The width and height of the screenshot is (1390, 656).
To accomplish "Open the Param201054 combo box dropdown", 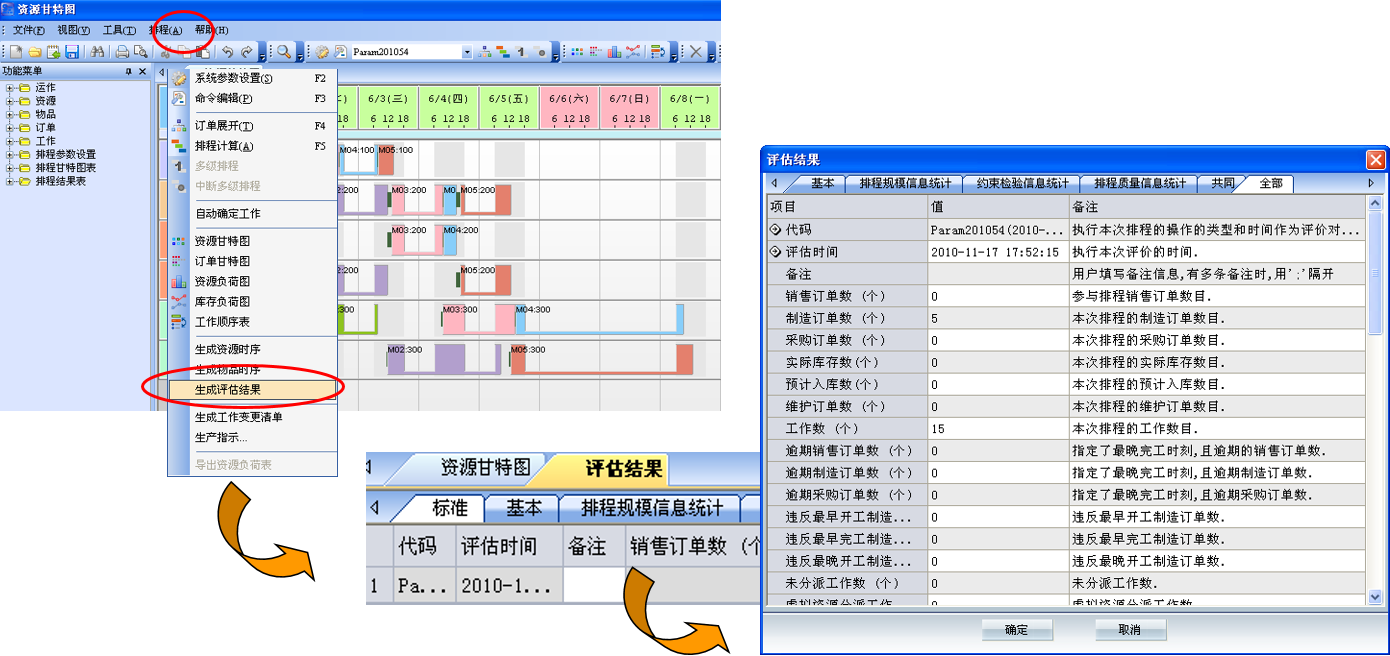I will (467, 52).
